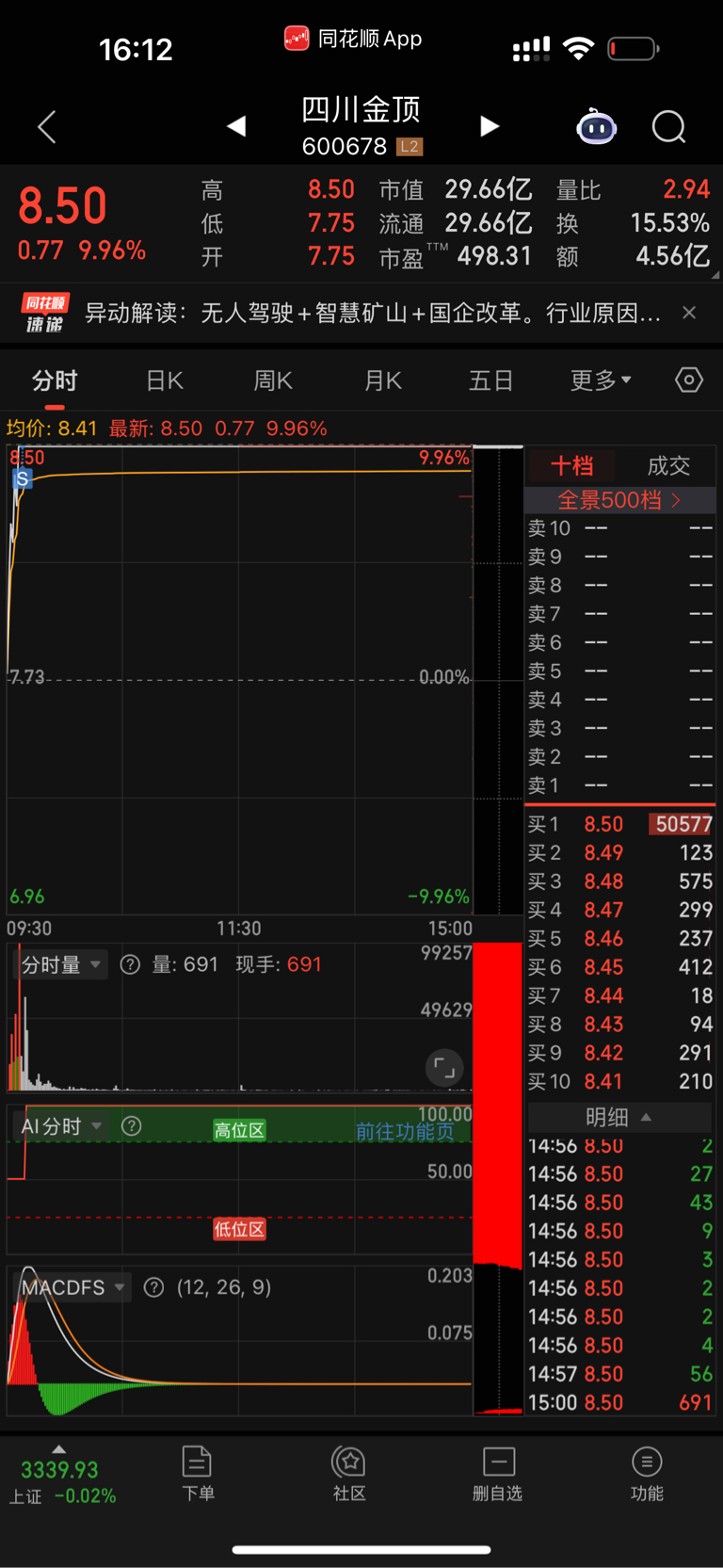This screenshot has width=723, height=1568.
Task: Tap the L2 badge beside 600678
Action: click(x=410, y=146)
